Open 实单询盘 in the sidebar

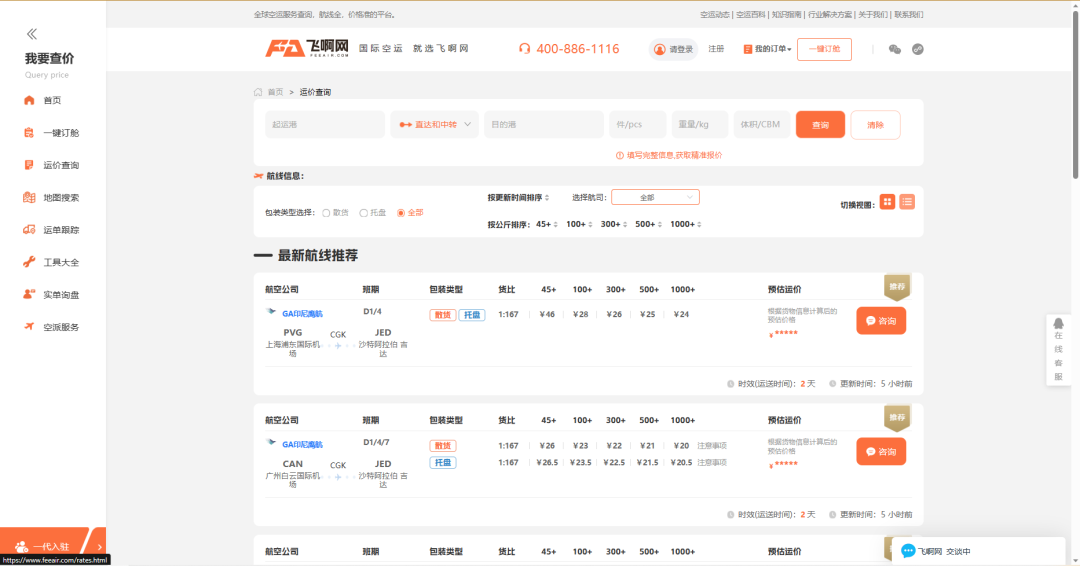point(52,295)
